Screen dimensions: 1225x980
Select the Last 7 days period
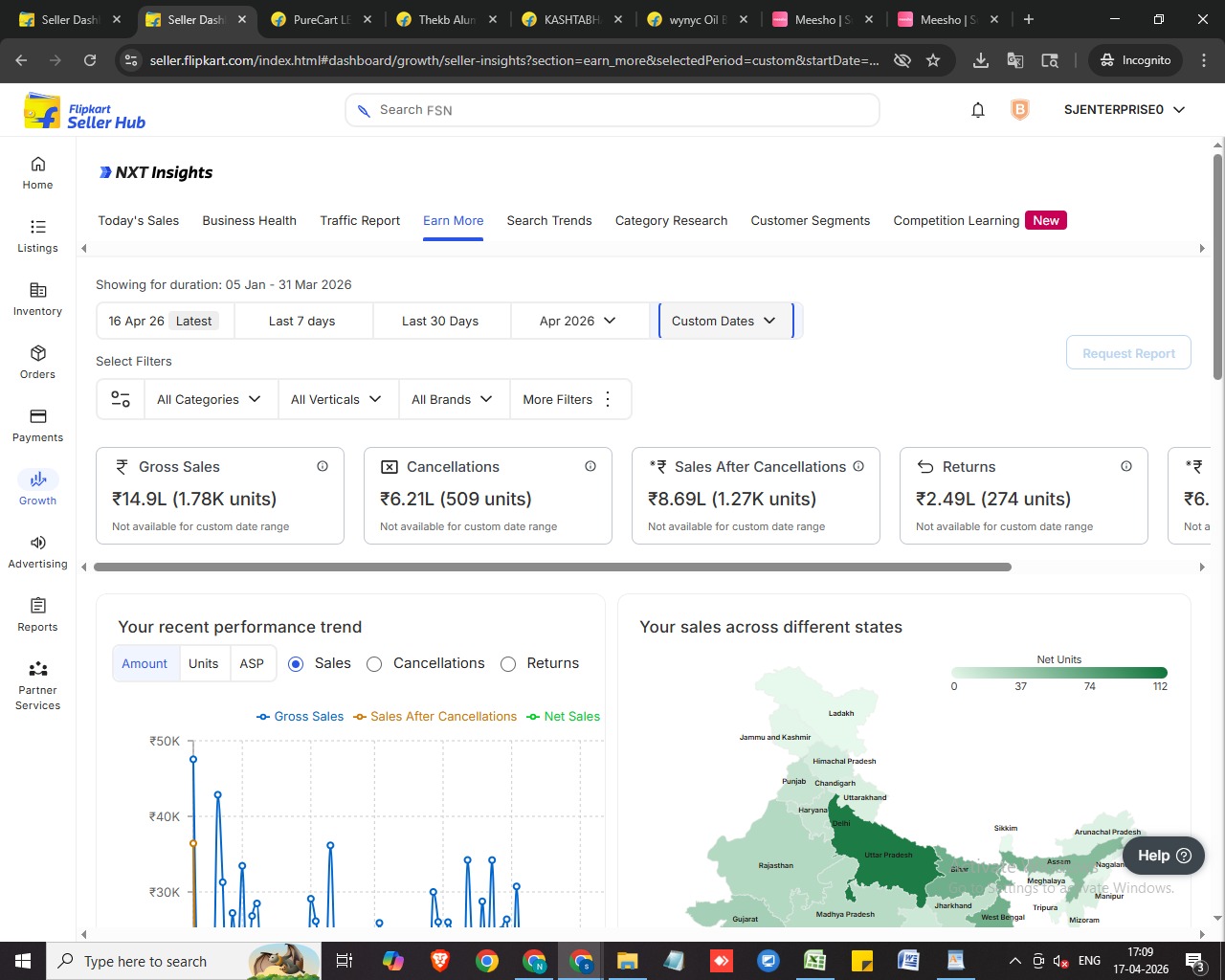[302, 321]
